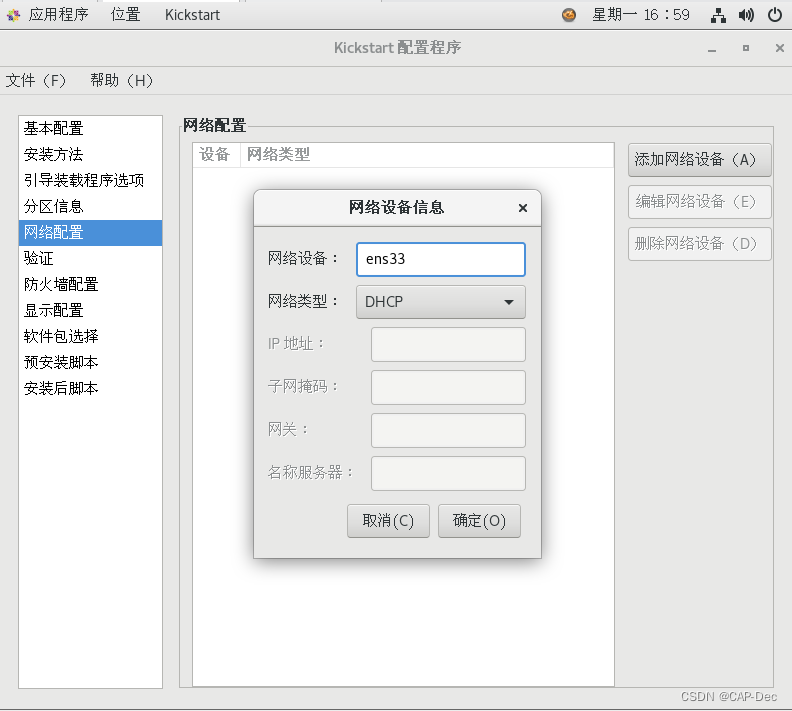Click the IP 地址 input field
Viewport: 792px width, 711px height.
tap(448, 344)
